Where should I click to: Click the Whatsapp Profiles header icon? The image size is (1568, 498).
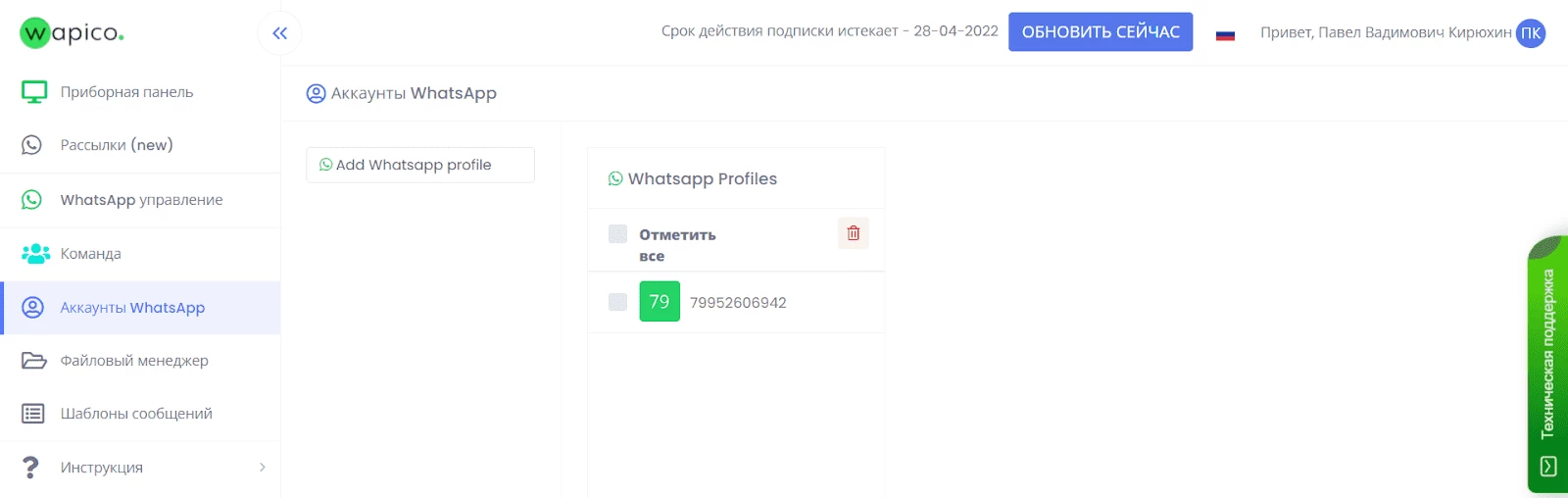[x=615, y=178]
